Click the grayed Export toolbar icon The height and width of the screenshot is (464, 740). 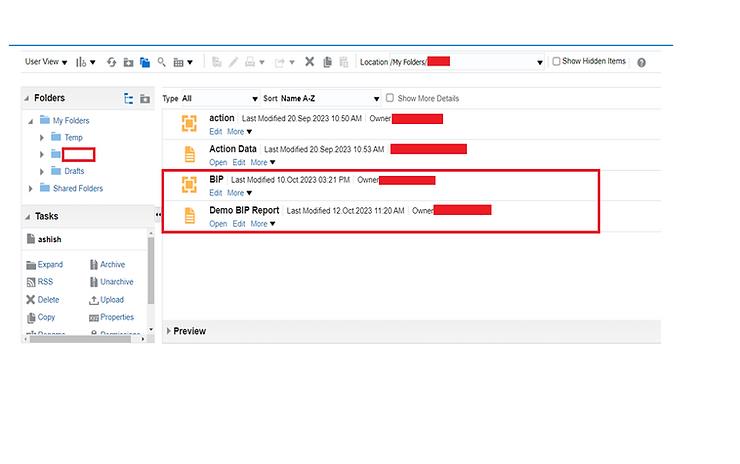click(285, 62)
